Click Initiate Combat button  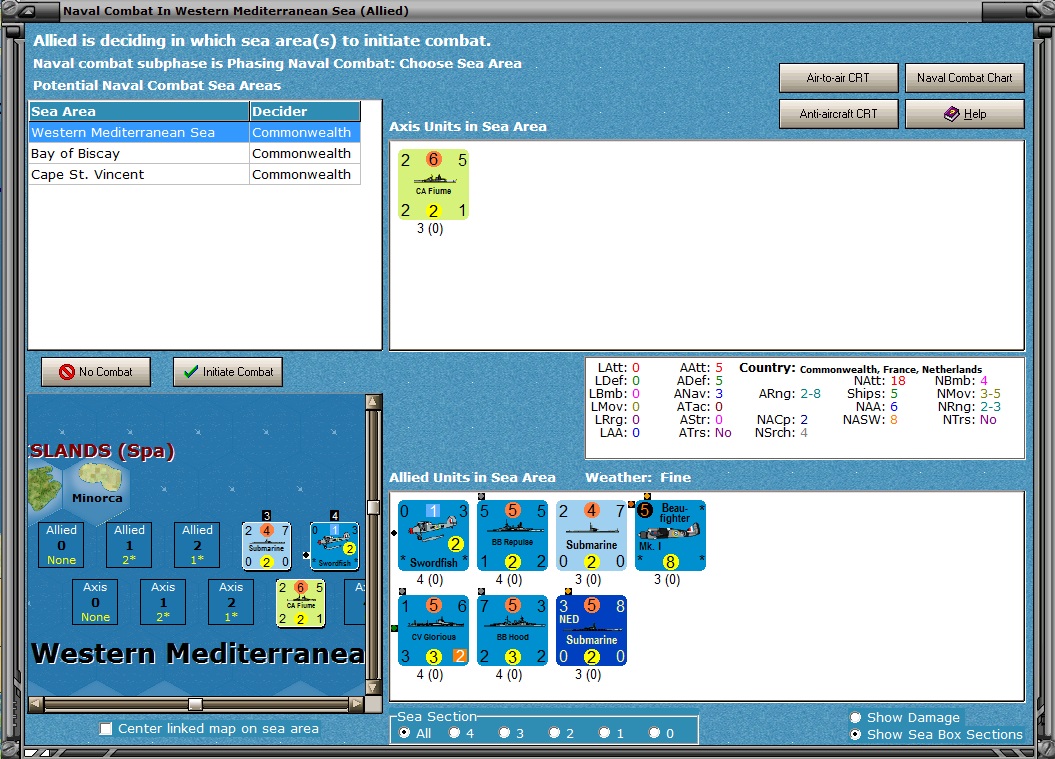tap(227, 371)
